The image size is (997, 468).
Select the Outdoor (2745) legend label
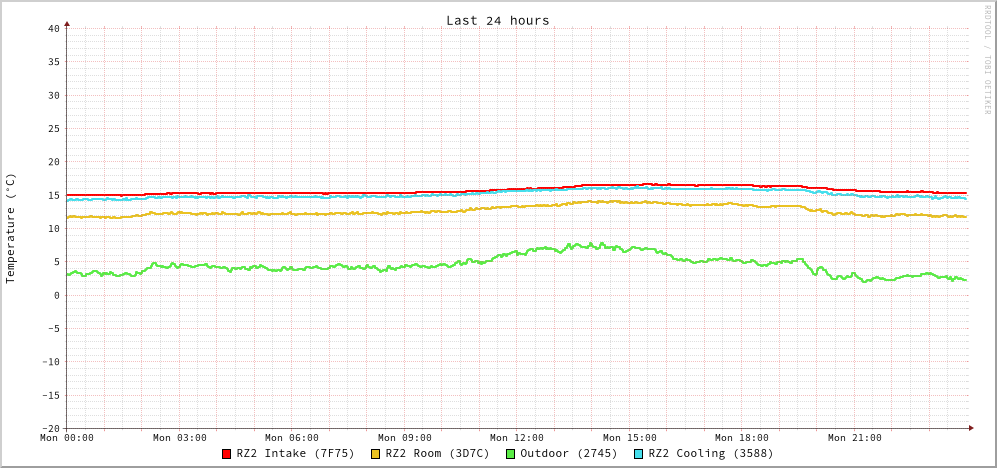coord(568,453)
